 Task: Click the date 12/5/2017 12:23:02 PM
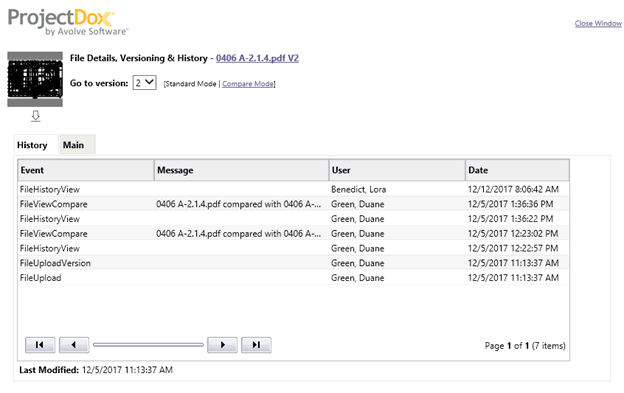(513, 233)
